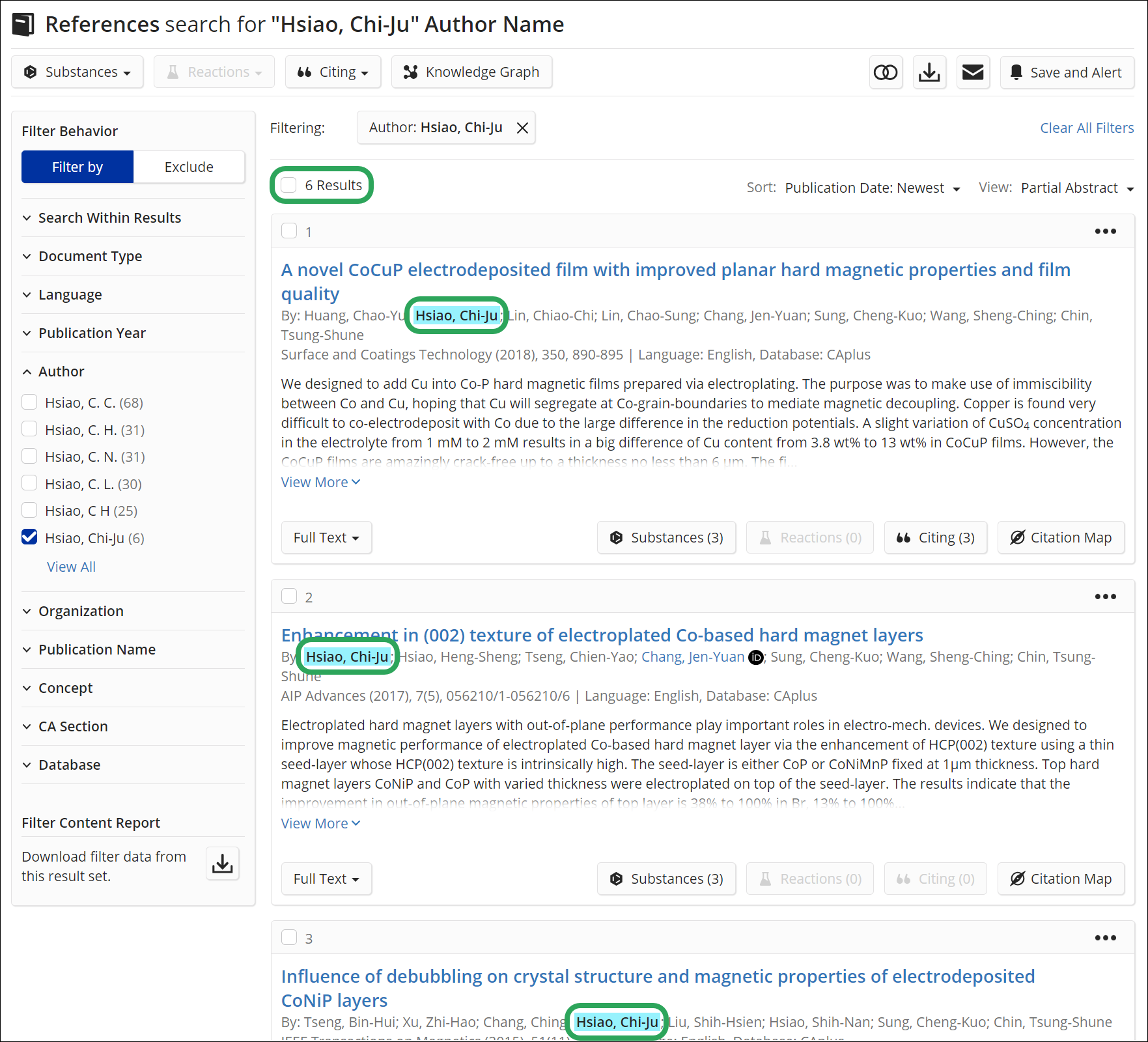Expand Publication Year filter section
Viewport: 1148px width, 1042px height.
pos(133,333)
